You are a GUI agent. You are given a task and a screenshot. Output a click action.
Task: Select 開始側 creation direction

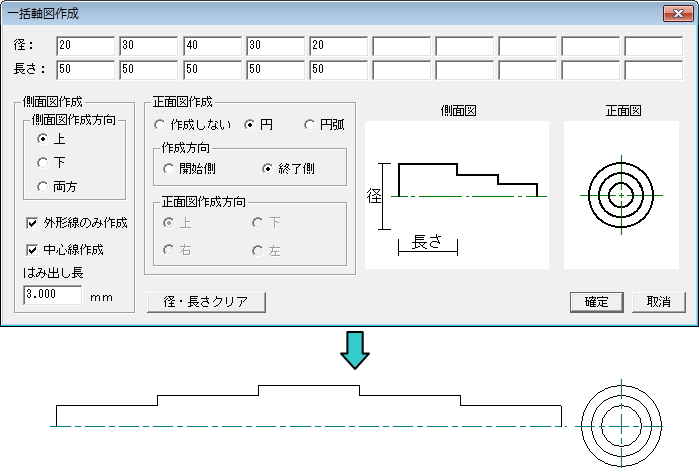[169, 169]
